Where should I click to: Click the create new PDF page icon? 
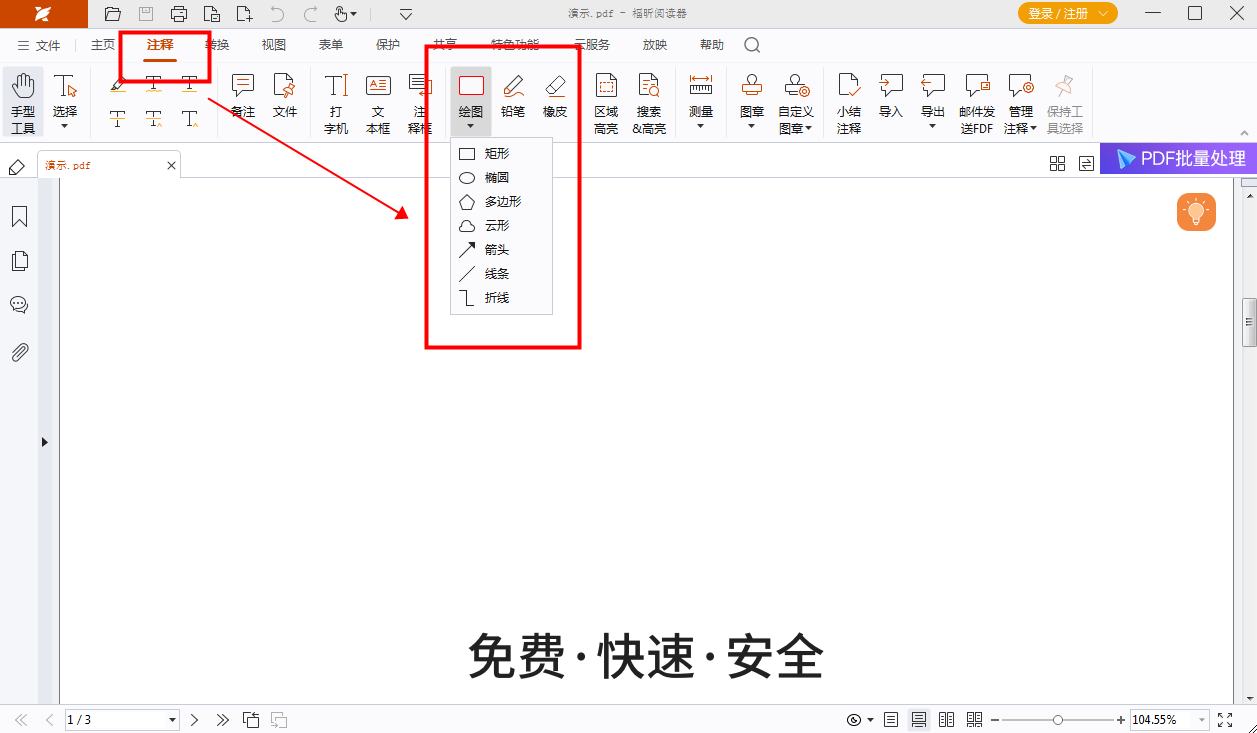245,14
